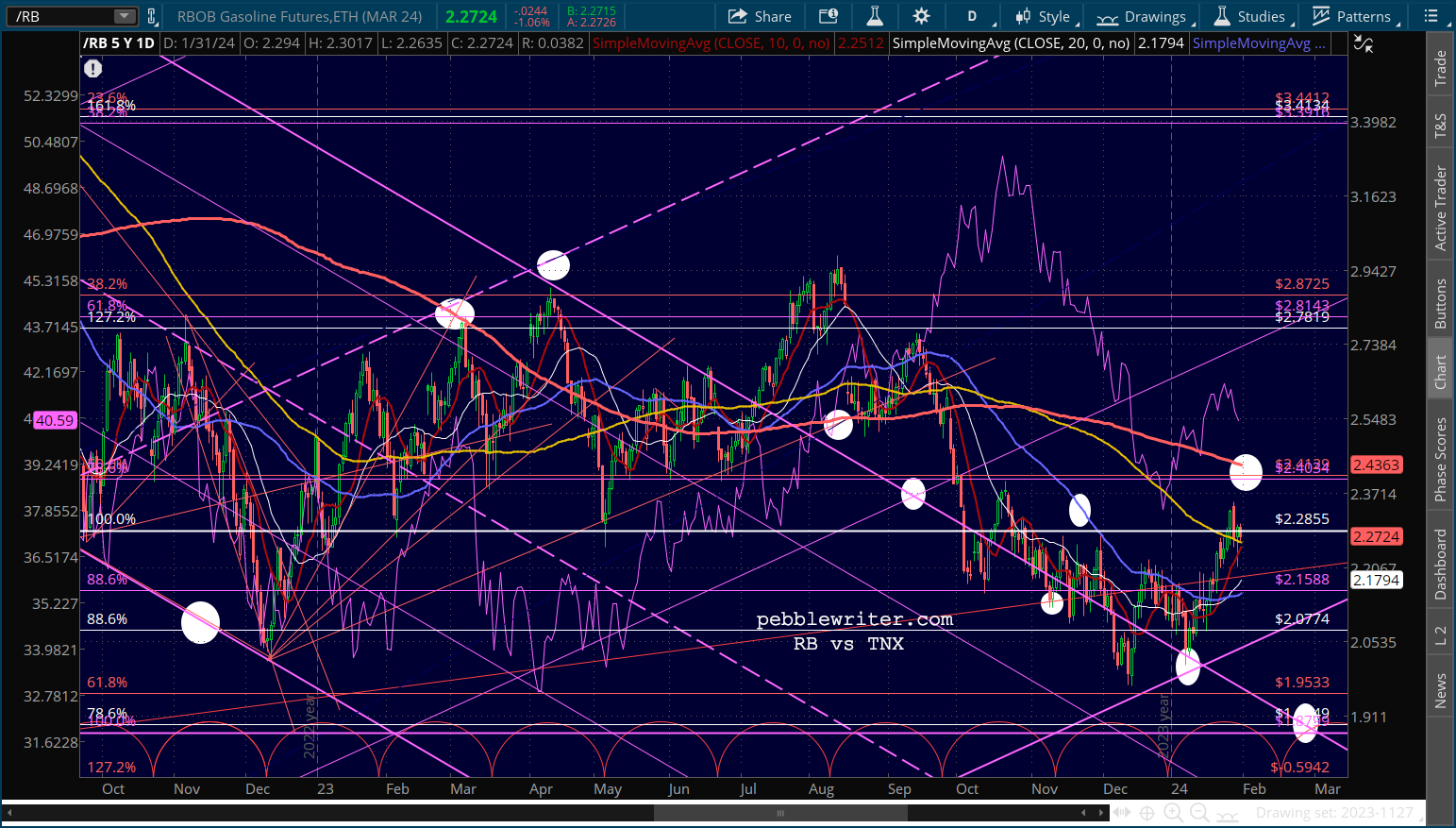Image resolution: width=1456 pixels, height=828 pixels.
Task: Click the warning exclamation icon on chart
Action: coord(92,69)
